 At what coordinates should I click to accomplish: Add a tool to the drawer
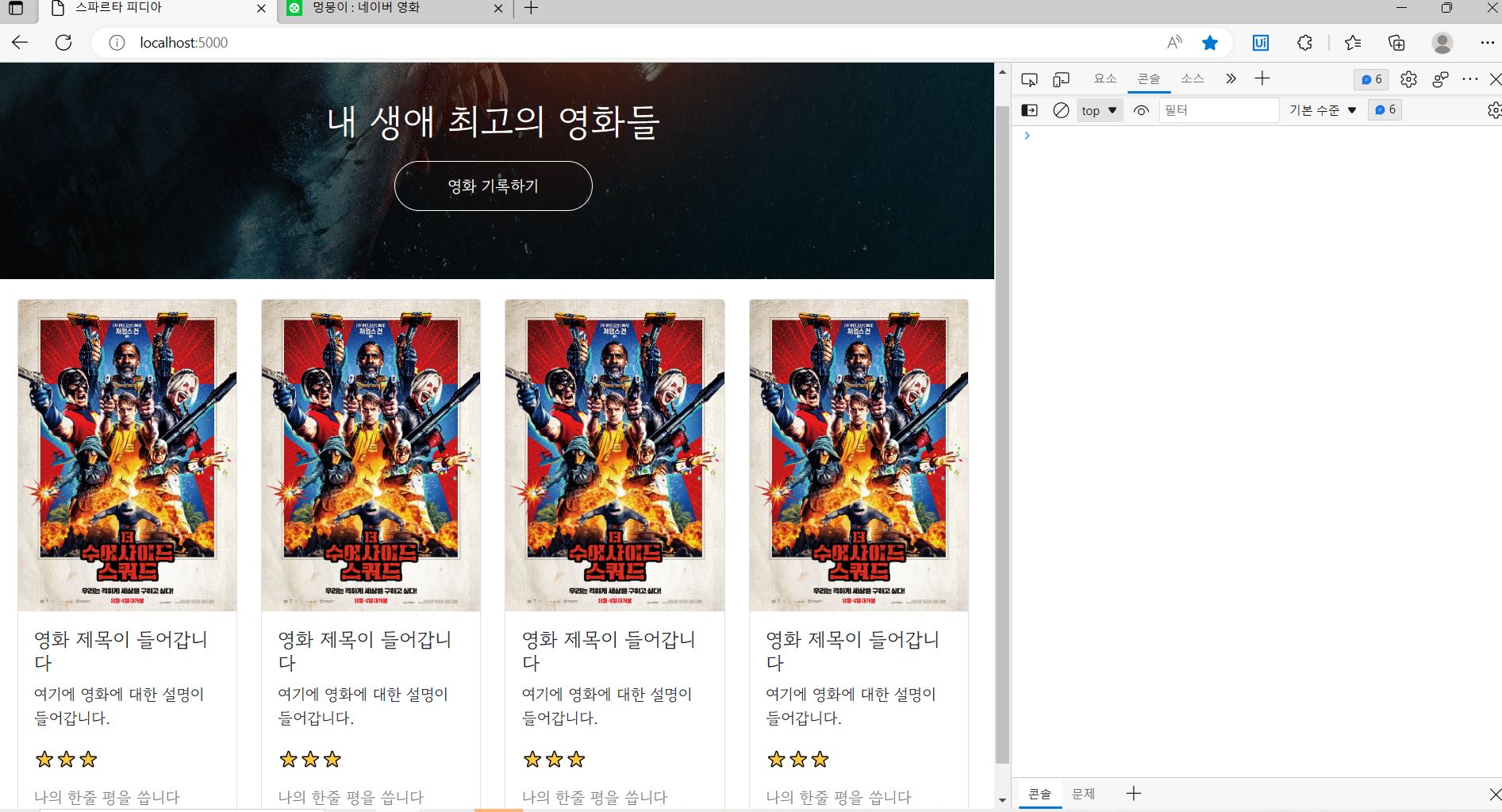[x=1134, y=793]
